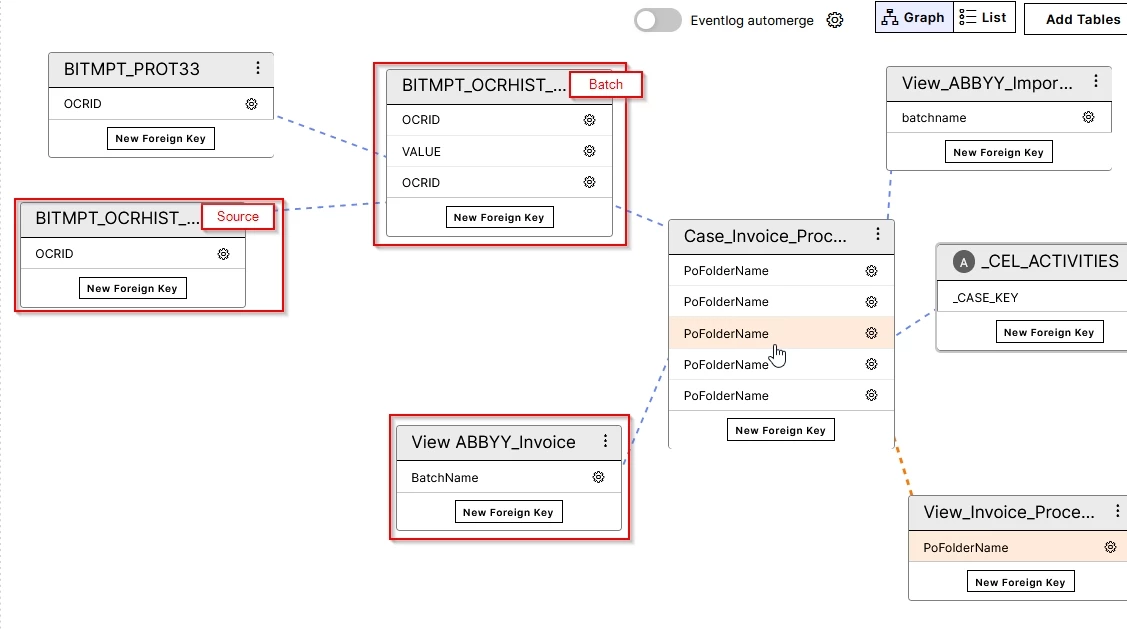Add New Foreign Key in View_Invoice_Proce...
Screen dimensions: 1127x629
[1021, 582]
